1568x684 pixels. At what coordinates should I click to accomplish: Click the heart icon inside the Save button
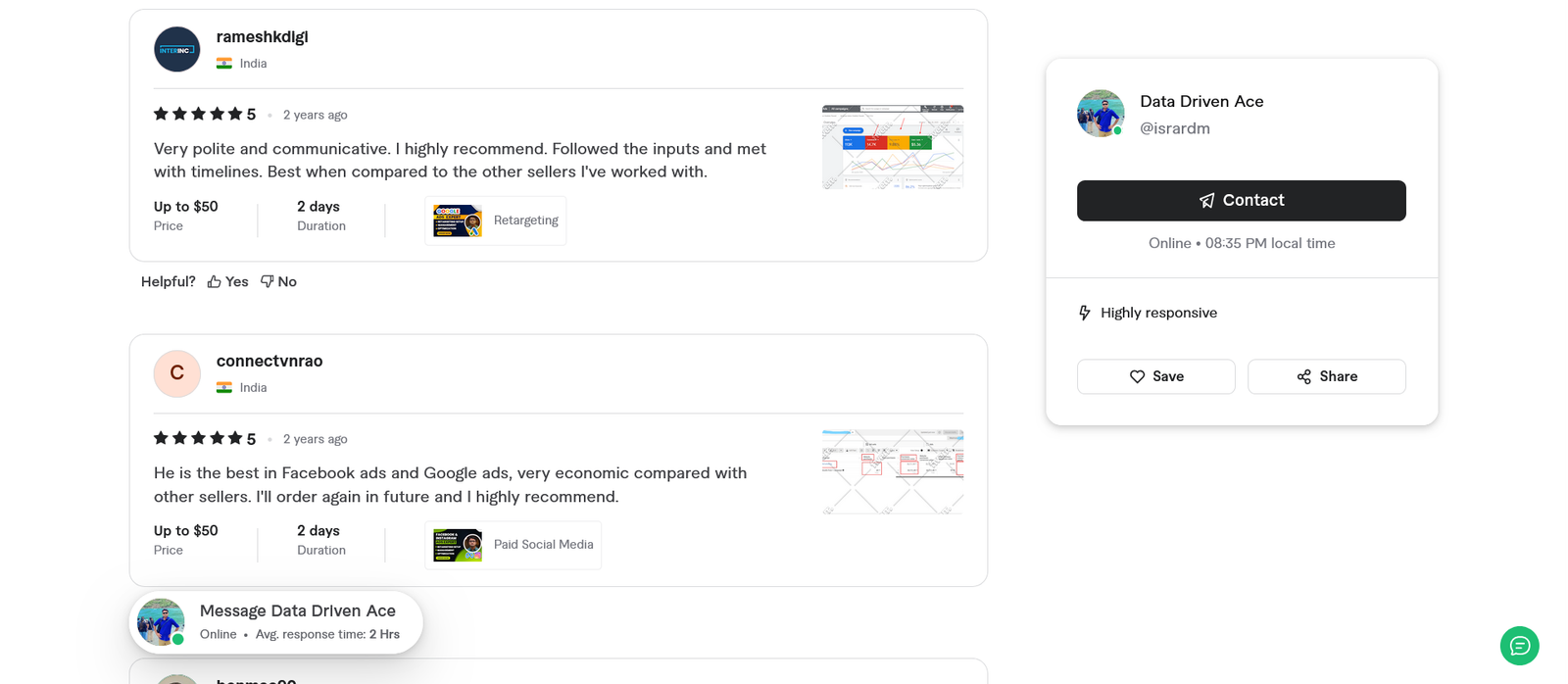[1137, 376]
